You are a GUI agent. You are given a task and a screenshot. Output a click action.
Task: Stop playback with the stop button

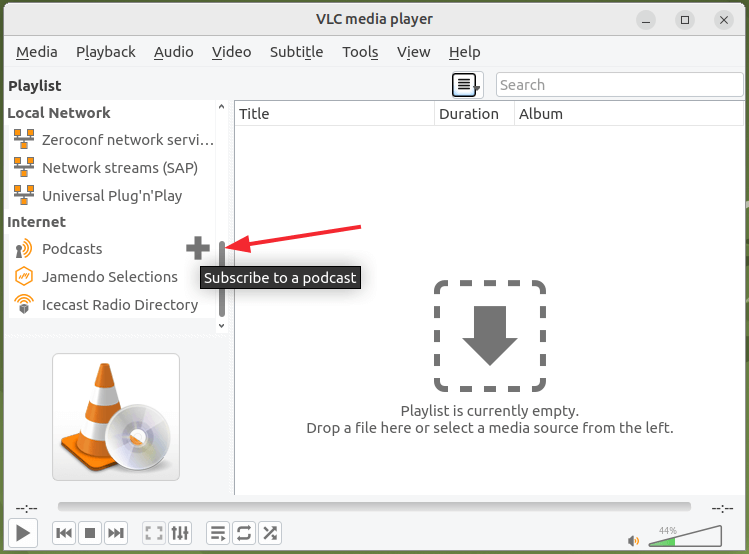[90, 533]
